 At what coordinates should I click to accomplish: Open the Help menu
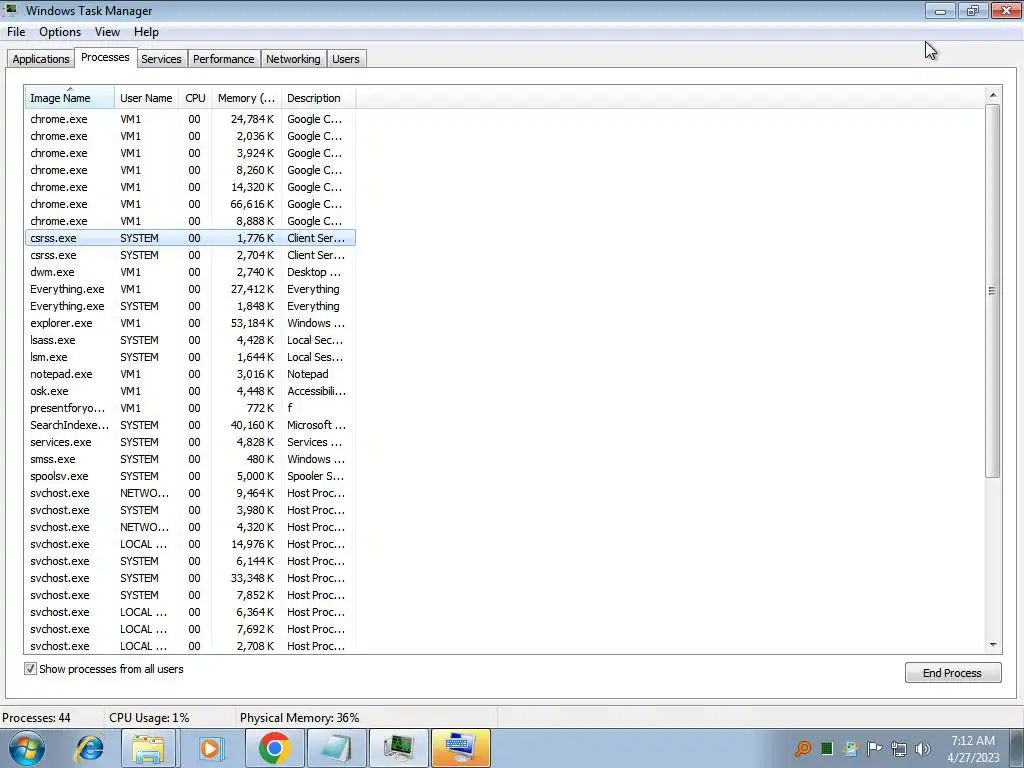tap(146, 32)
